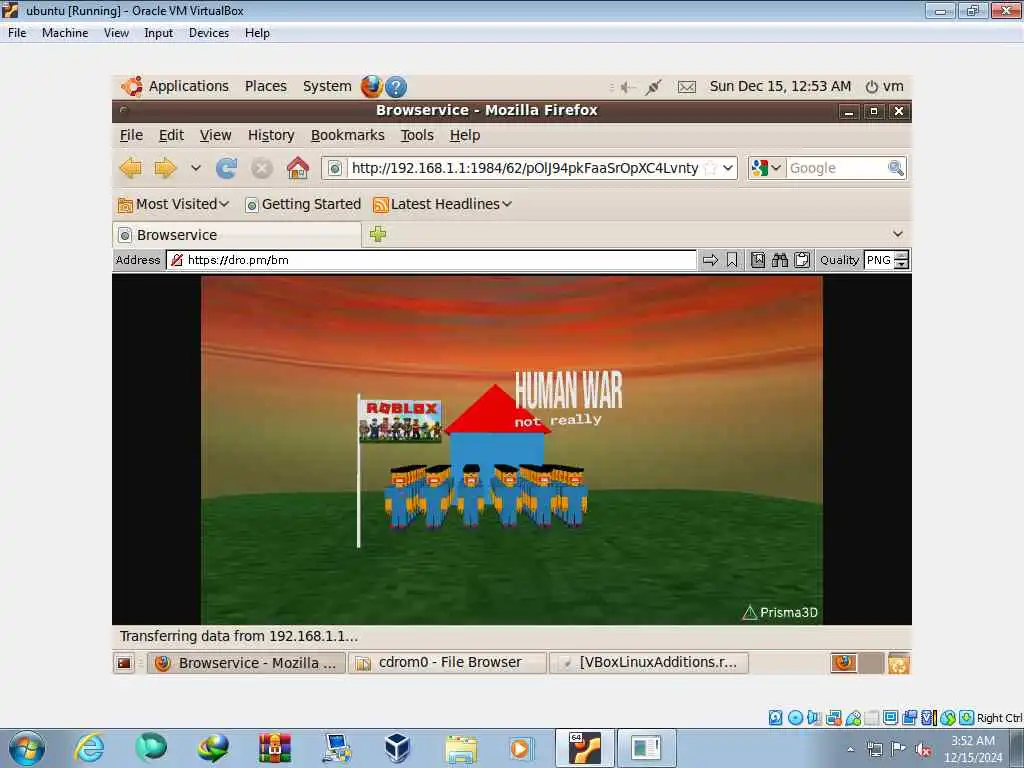This screenshot has width=1024, height=768.
Task: Click the Google search box
Action: click(x=837, y=168)
